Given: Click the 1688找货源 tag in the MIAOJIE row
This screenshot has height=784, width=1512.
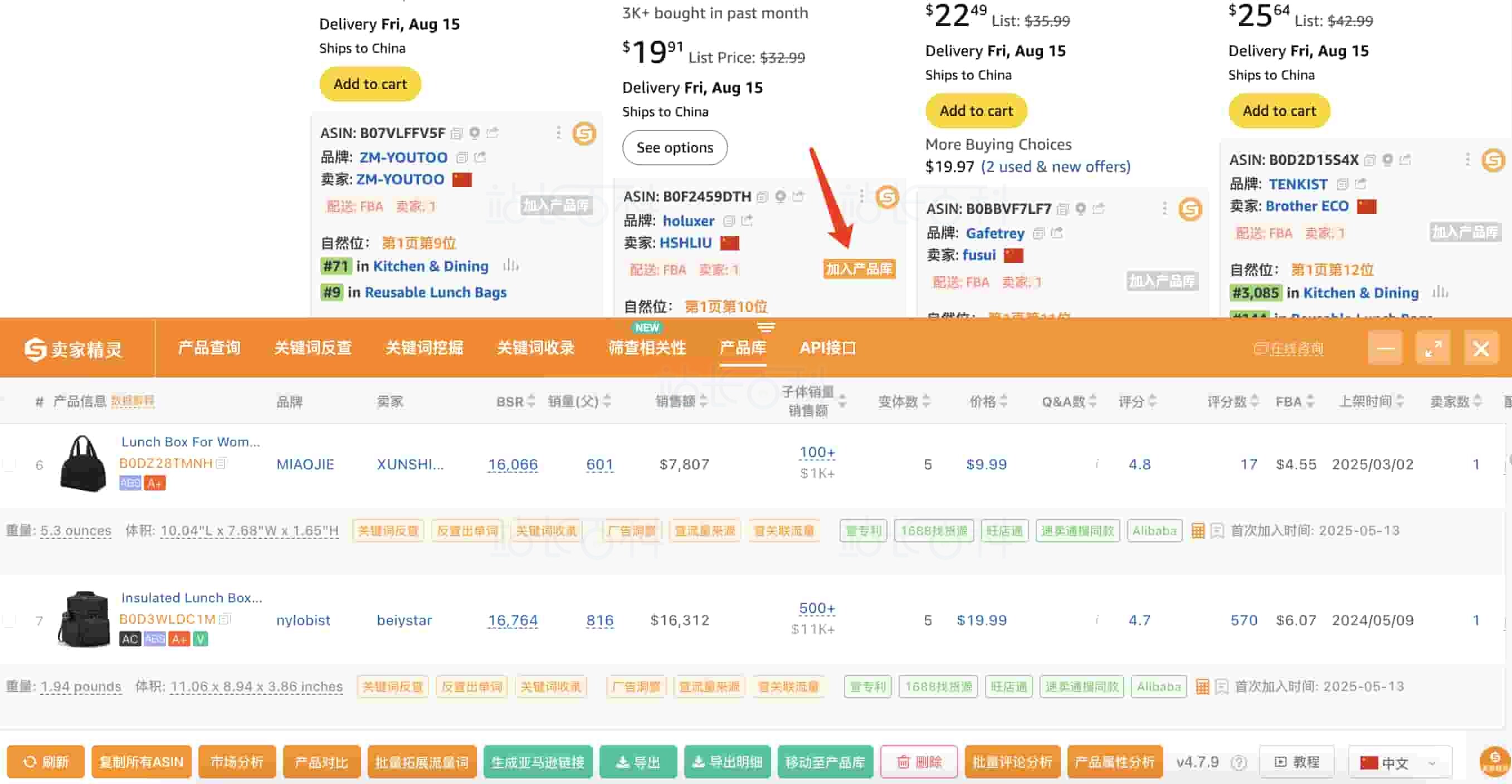Looking at the screenshot, I should tap(934, 531).
